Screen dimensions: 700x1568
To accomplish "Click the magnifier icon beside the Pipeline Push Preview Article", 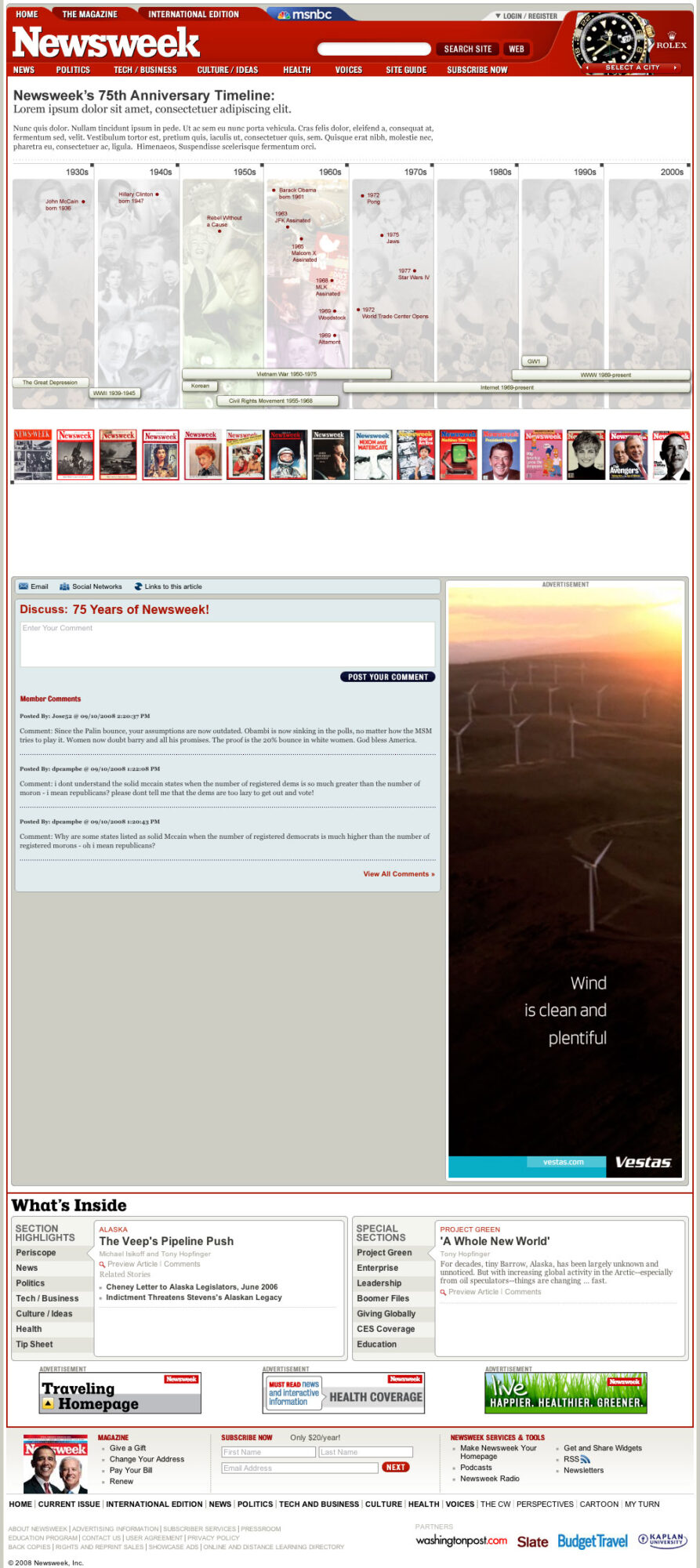I will [x=102, y=1264].
